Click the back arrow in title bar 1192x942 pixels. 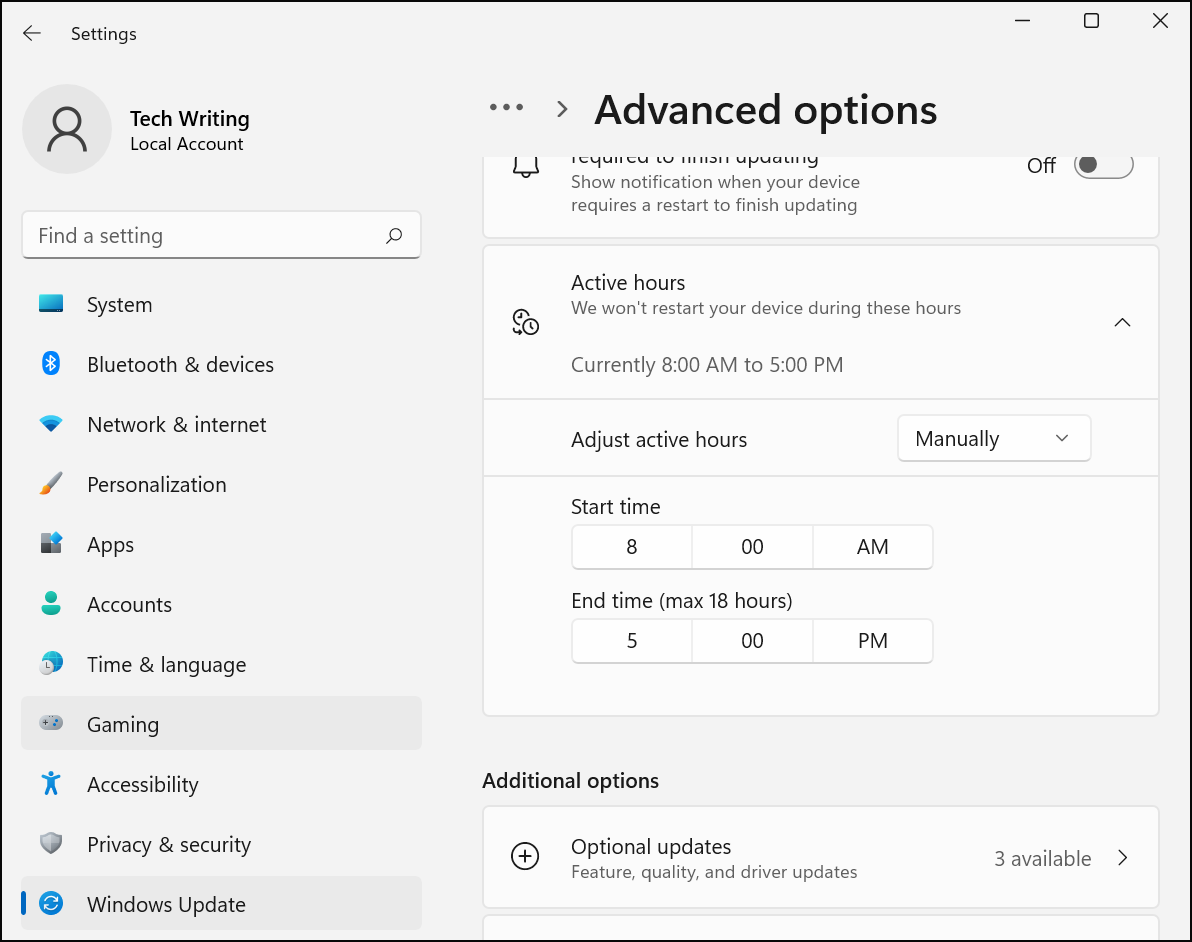point(32,33)
